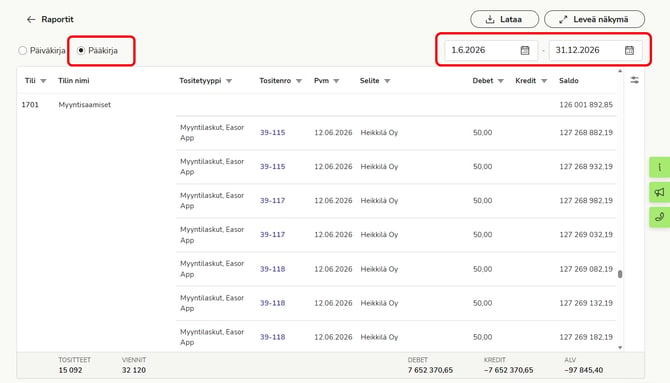Open Tili column filter arrow
The width and height of the screenshot is (670, 383).
[x=43, y=81]
